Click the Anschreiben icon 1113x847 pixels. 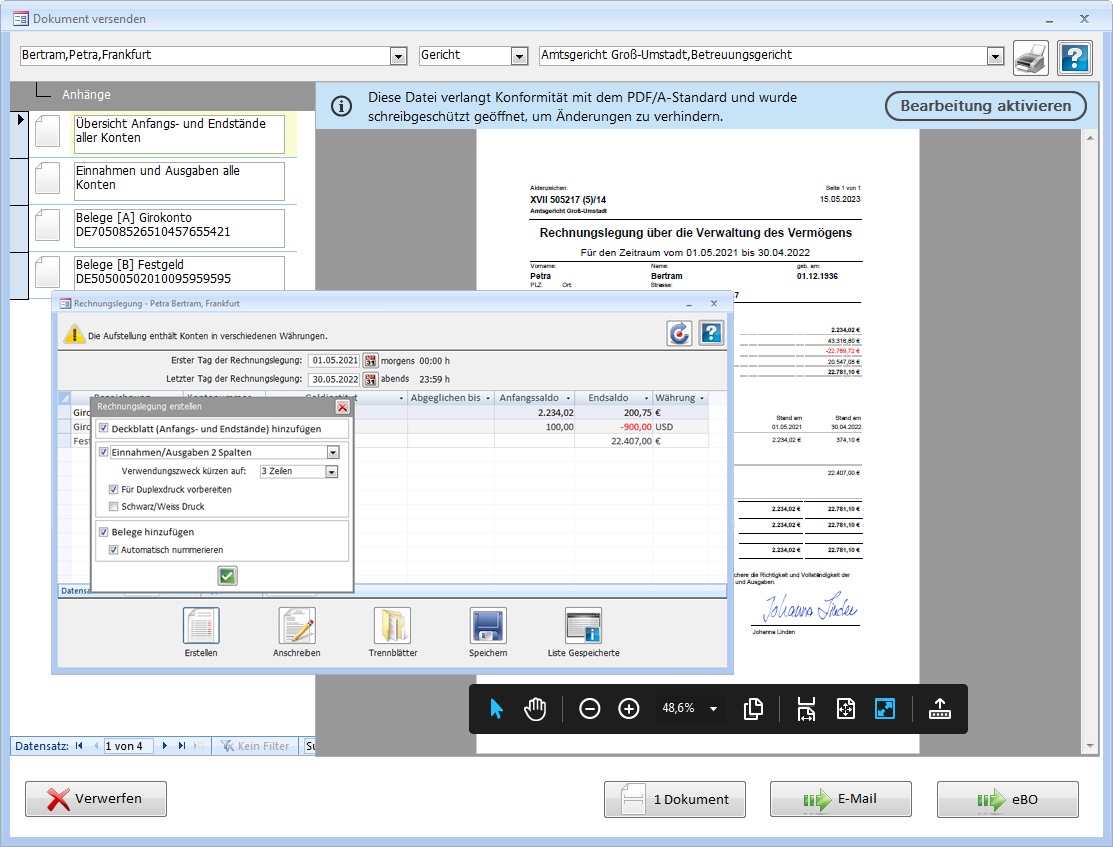pos(297,625)
